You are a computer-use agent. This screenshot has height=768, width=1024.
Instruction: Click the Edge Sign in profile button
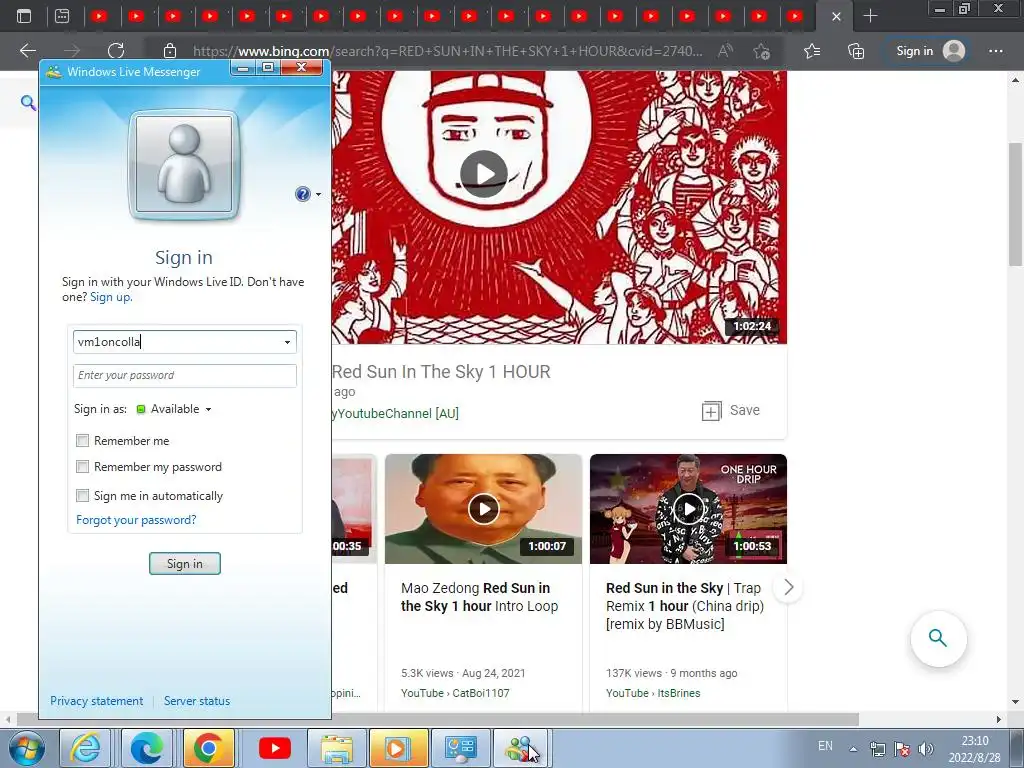[x=930, y=51]
